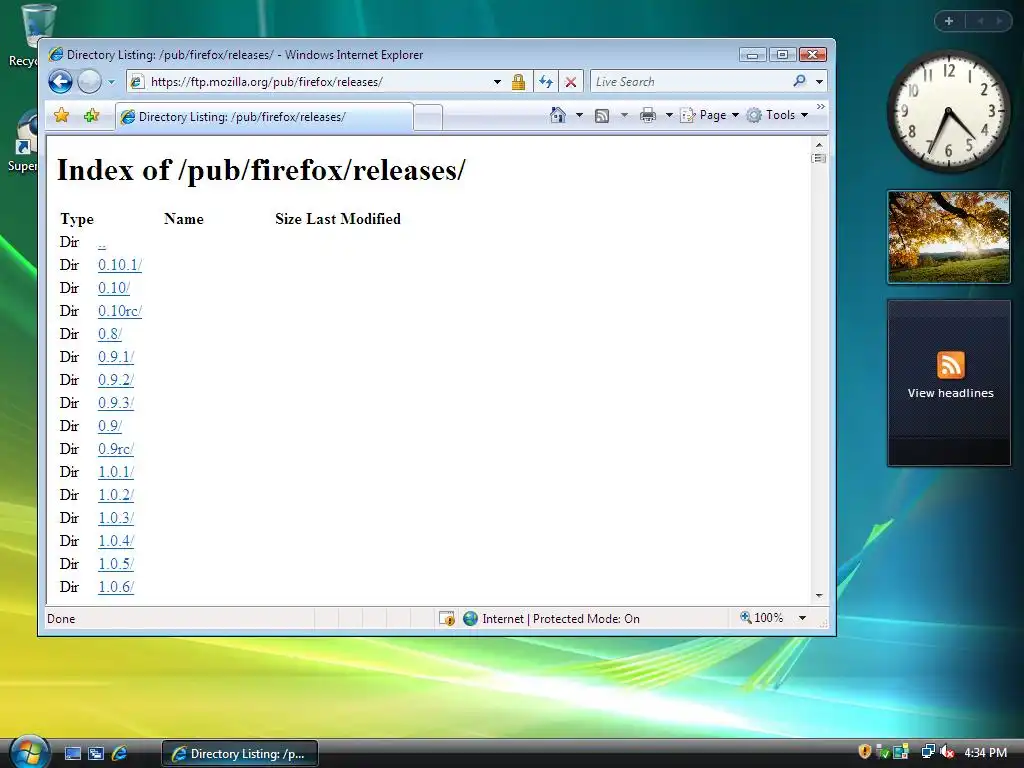
Task: Click the security shield tray icon
Action: [865, 752]
